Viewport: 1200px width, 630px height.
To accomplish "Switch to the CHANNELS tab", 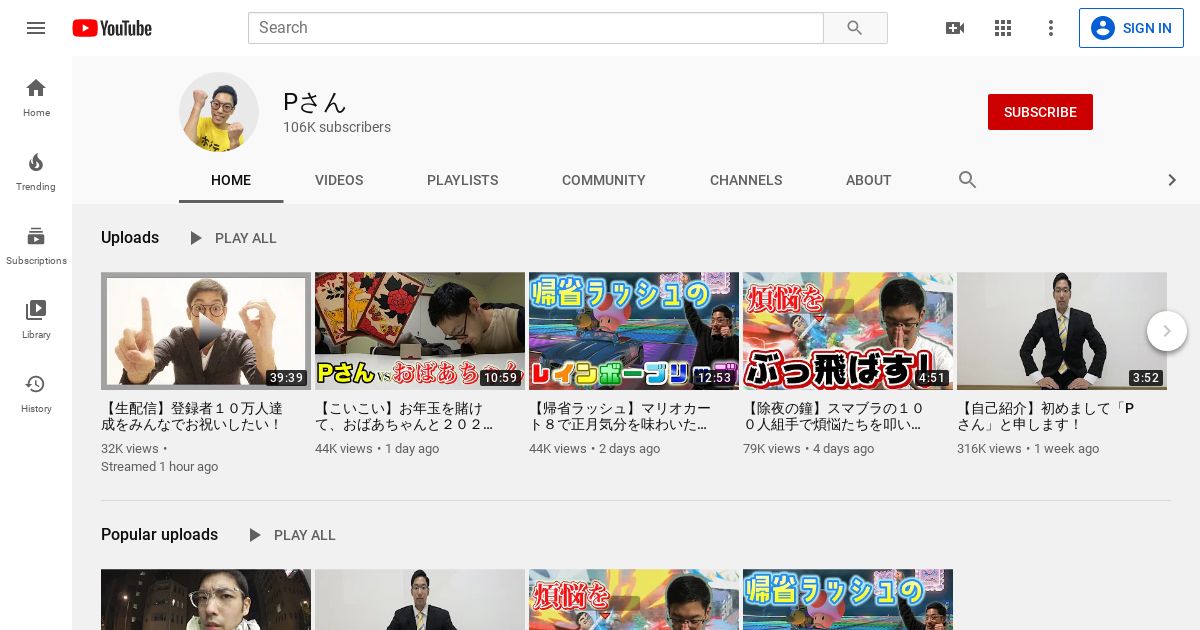I will click(746, 180).
